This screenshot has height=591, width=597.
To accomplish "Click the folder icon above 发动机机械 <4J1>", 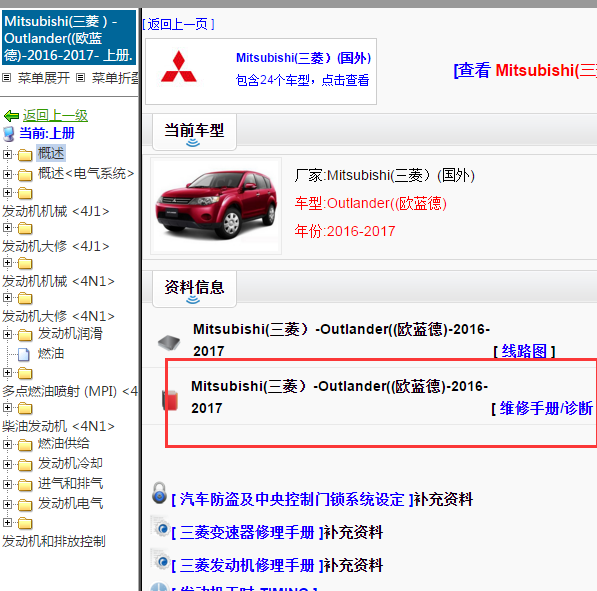I will (x=25, y=193).
